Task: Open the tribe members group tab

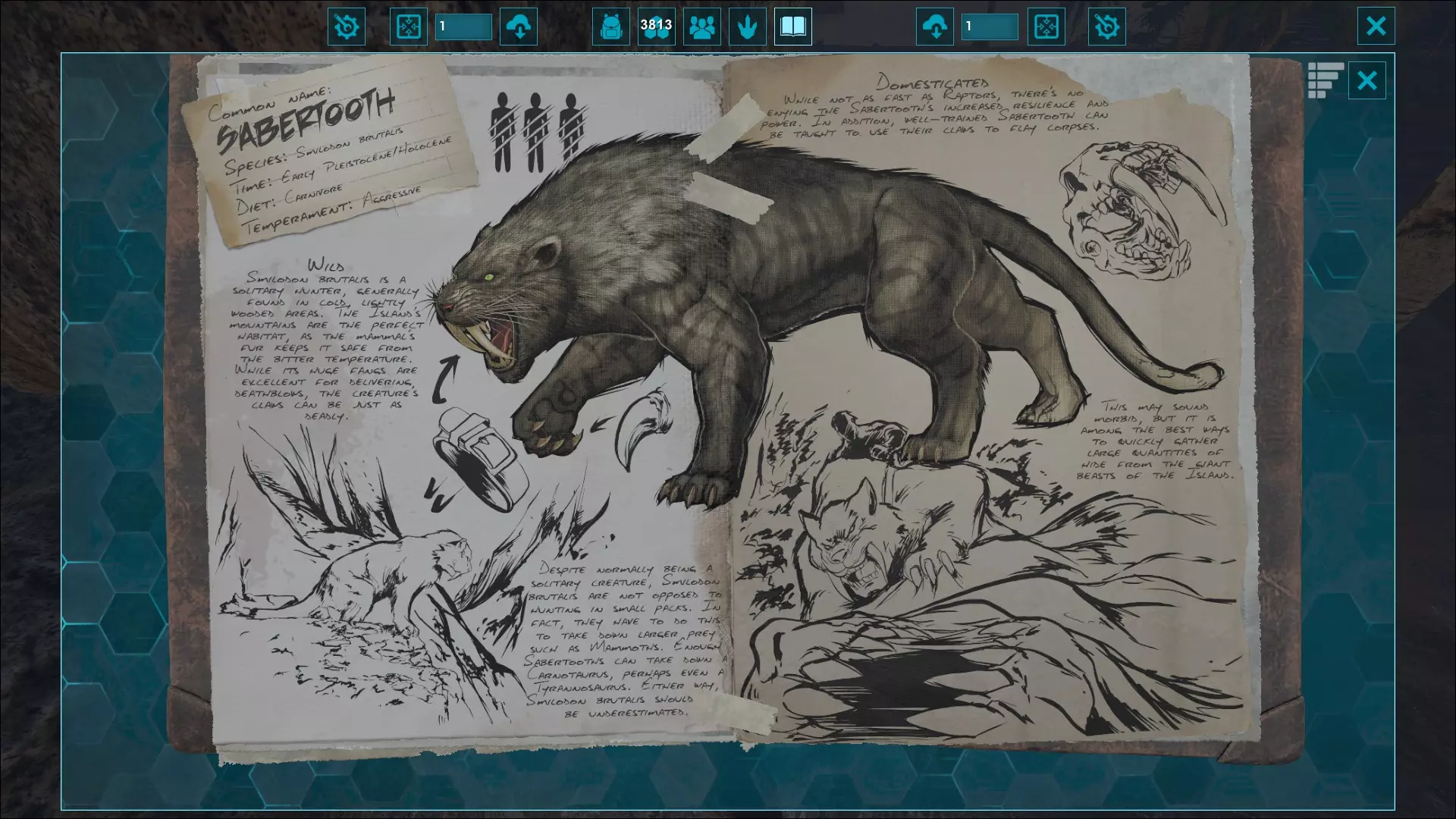Action: (x=701, y=27)
